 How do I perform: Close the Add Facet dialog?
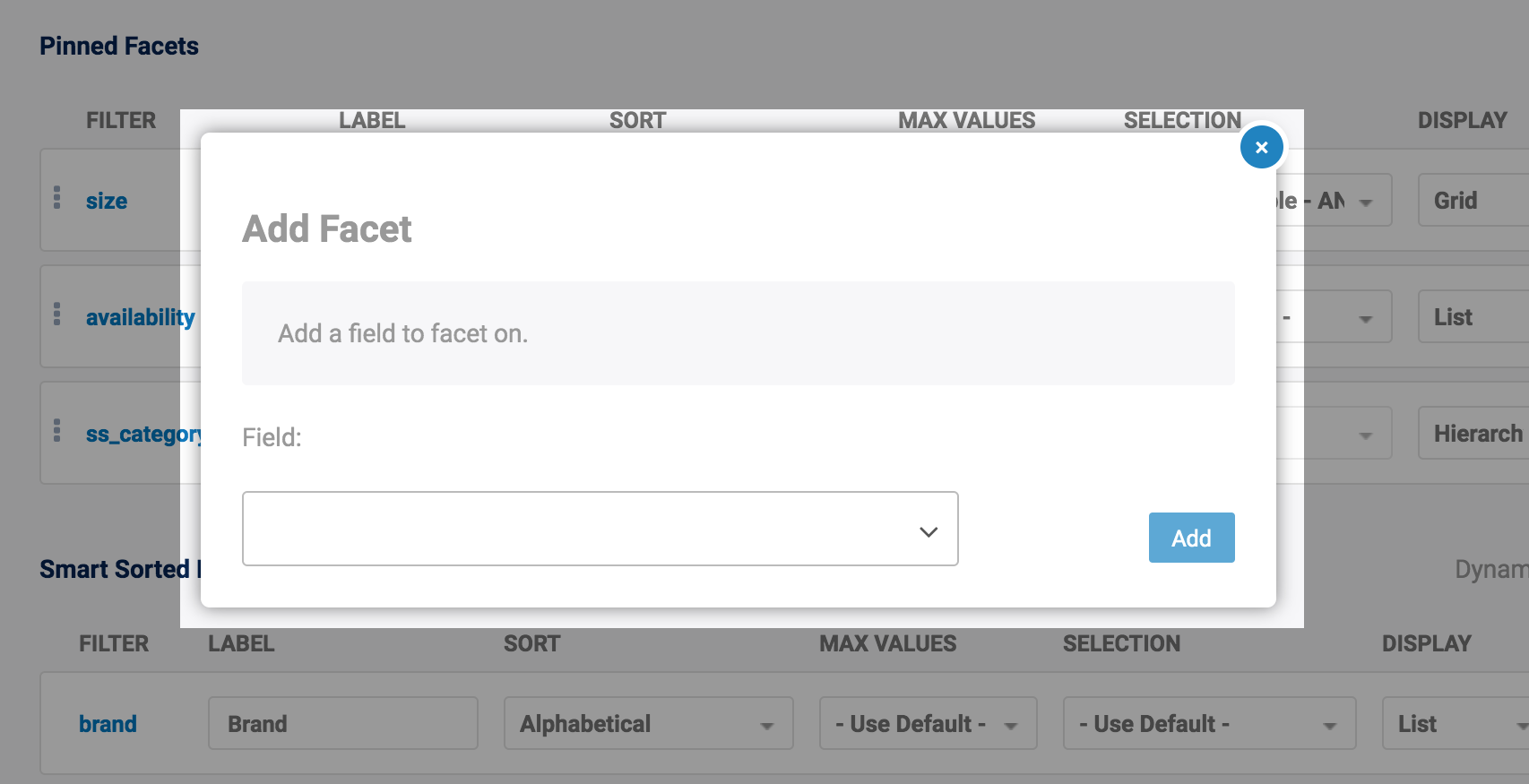(x=1261, y=148)
